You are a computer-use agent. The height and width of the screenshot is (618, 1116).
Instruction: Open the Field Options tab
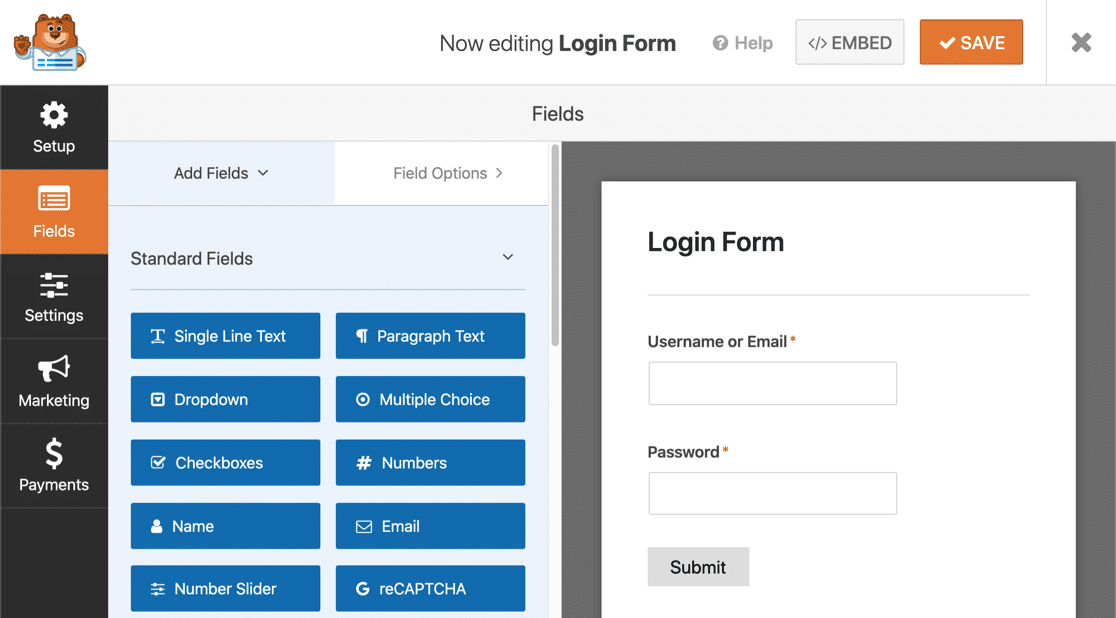(447, 173)
